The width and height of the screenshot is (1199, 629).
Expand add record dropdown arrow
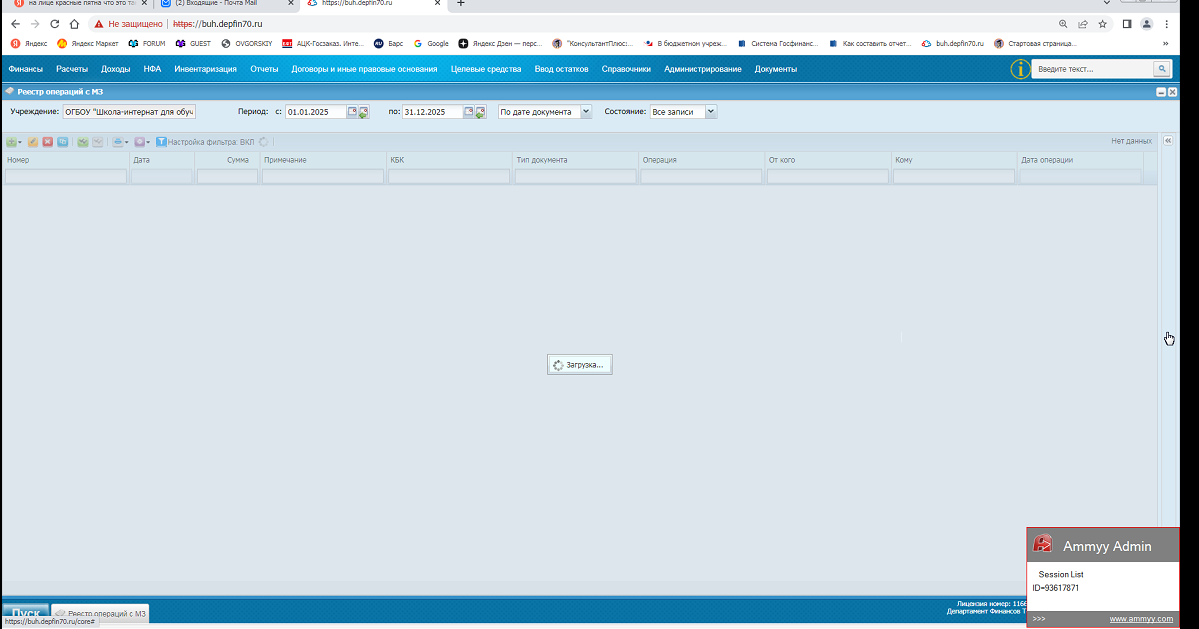(19, 142)
